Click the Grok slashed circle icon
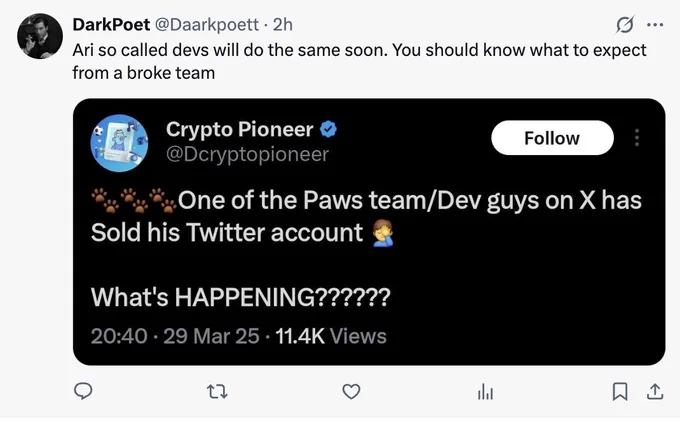680x422 pixels. pyautogui.click(x=625, y=25)
